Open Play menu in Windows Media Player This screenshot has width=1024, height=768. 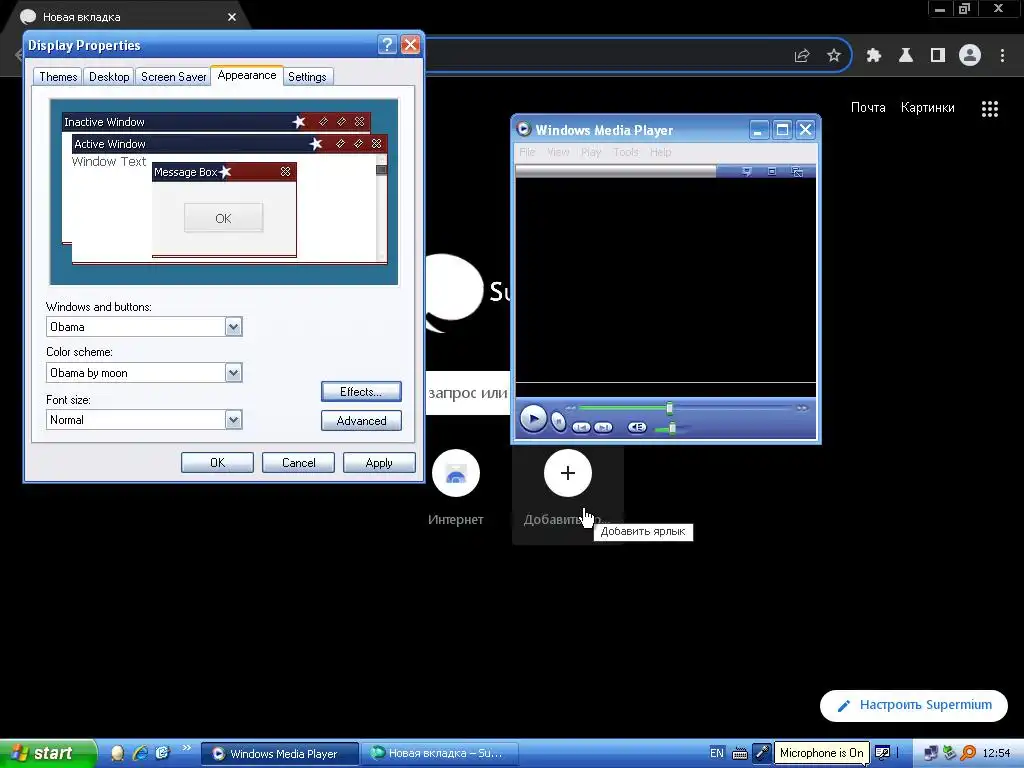pos(591,152)
